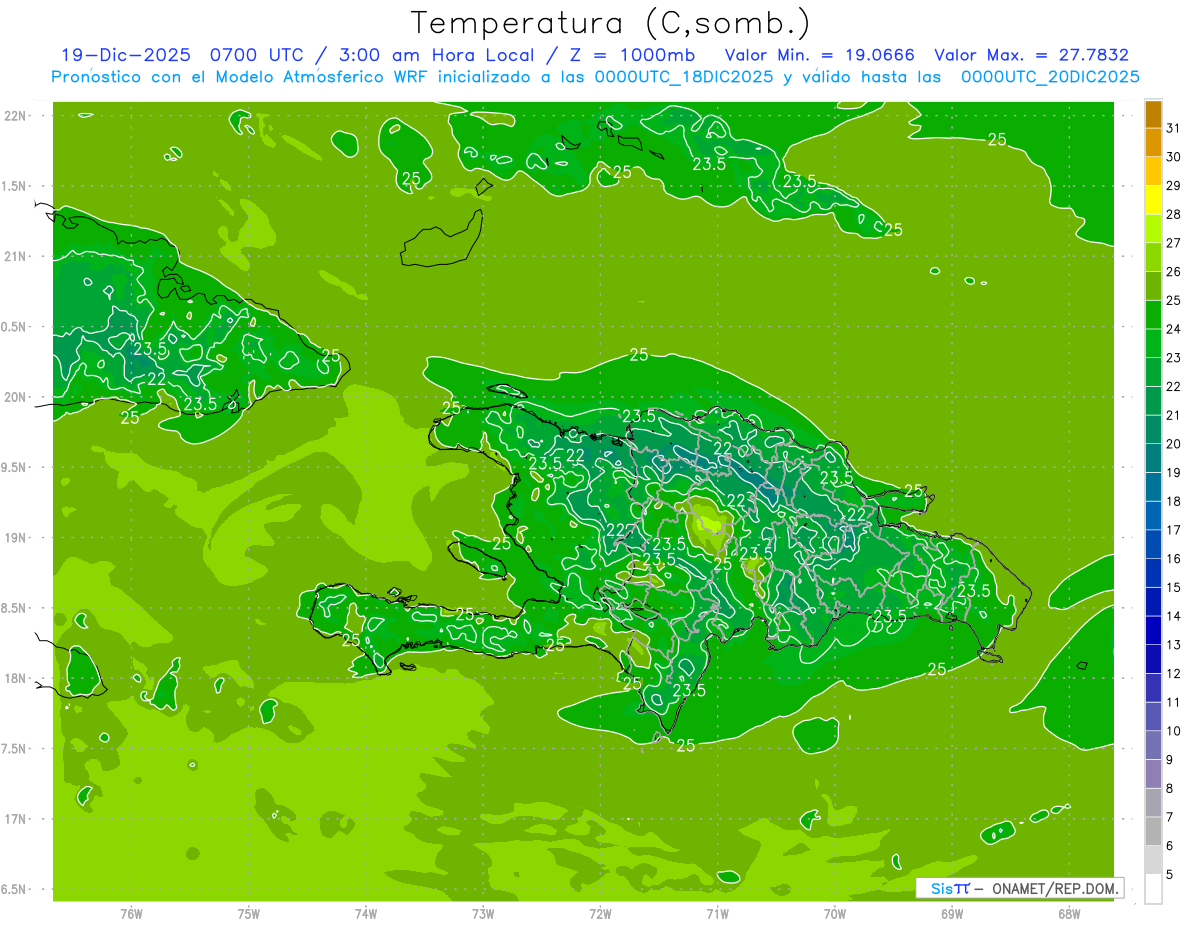Click color scale label 17

click(1174, 530)
